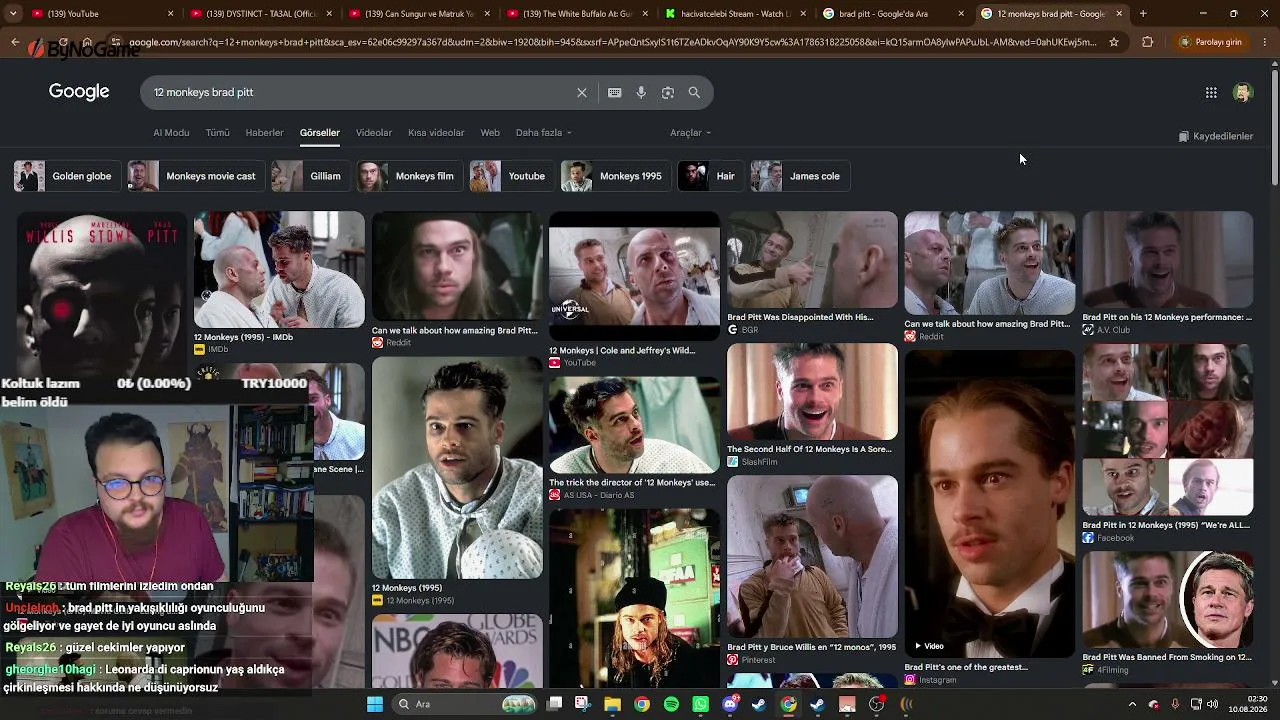The image size is (1280, 720).
Task: Apply the Monkeys 1995 suggestion chip
Action: [x=616, y=176]
